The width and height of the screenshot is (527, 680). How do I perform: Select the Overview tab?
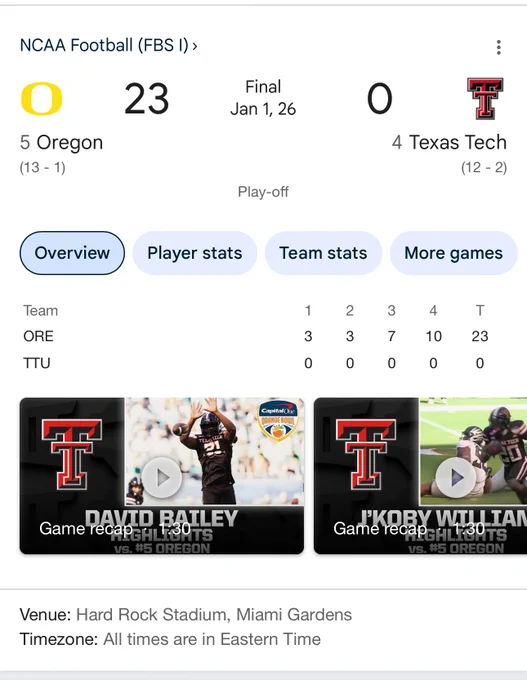coord(72,253)
